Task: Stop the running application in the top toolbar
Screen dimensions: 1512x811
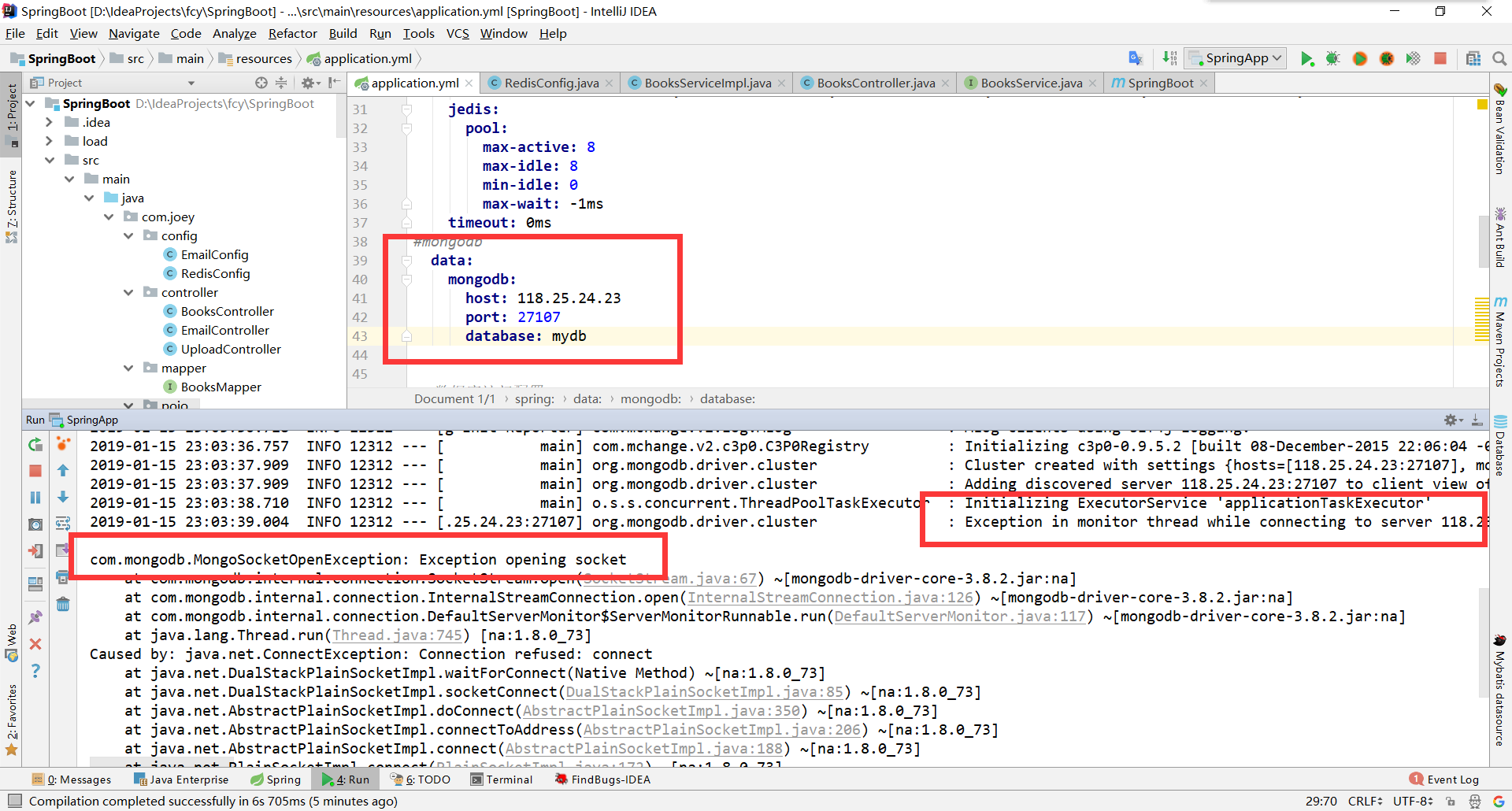Action: 1440,58
